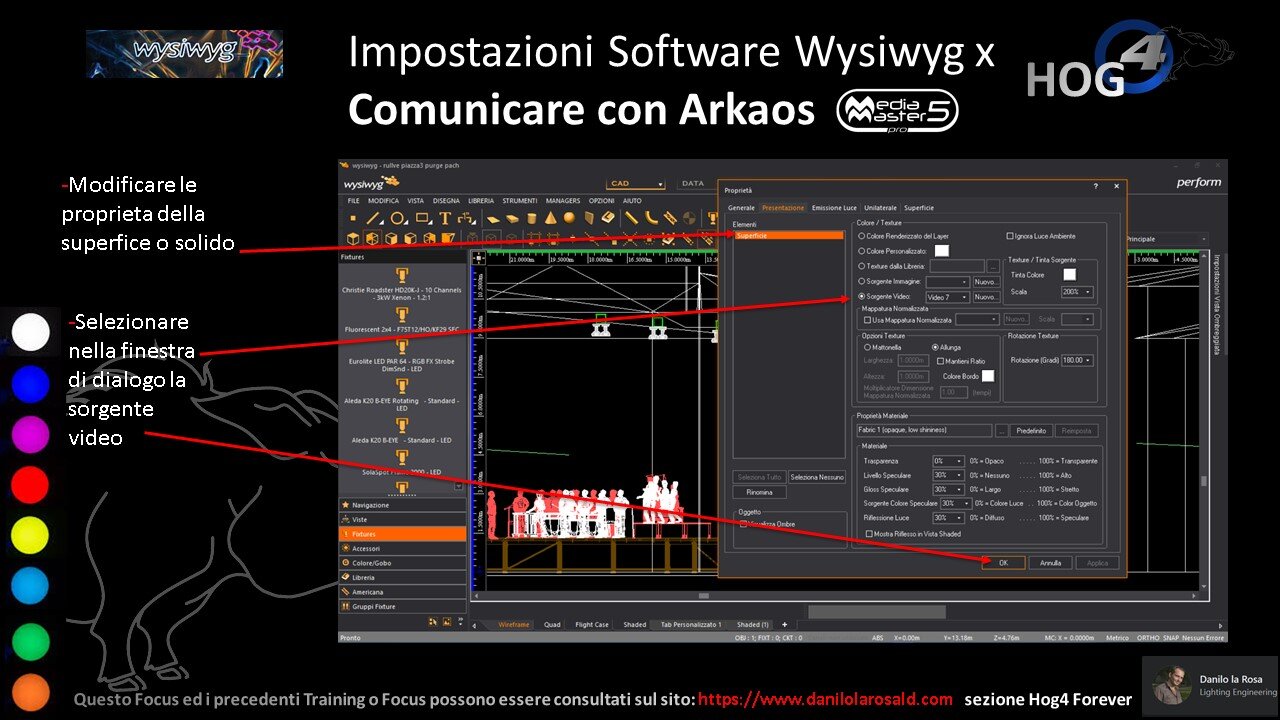Viewport: 1280px width, 720px height.
Task: Open the MANAGERS menu
Action: pyautogui.click(x=563, y=201)
